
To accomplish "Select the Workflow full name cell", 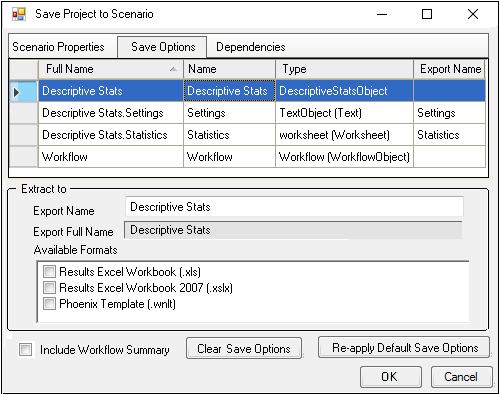I will tap(111, 157).
